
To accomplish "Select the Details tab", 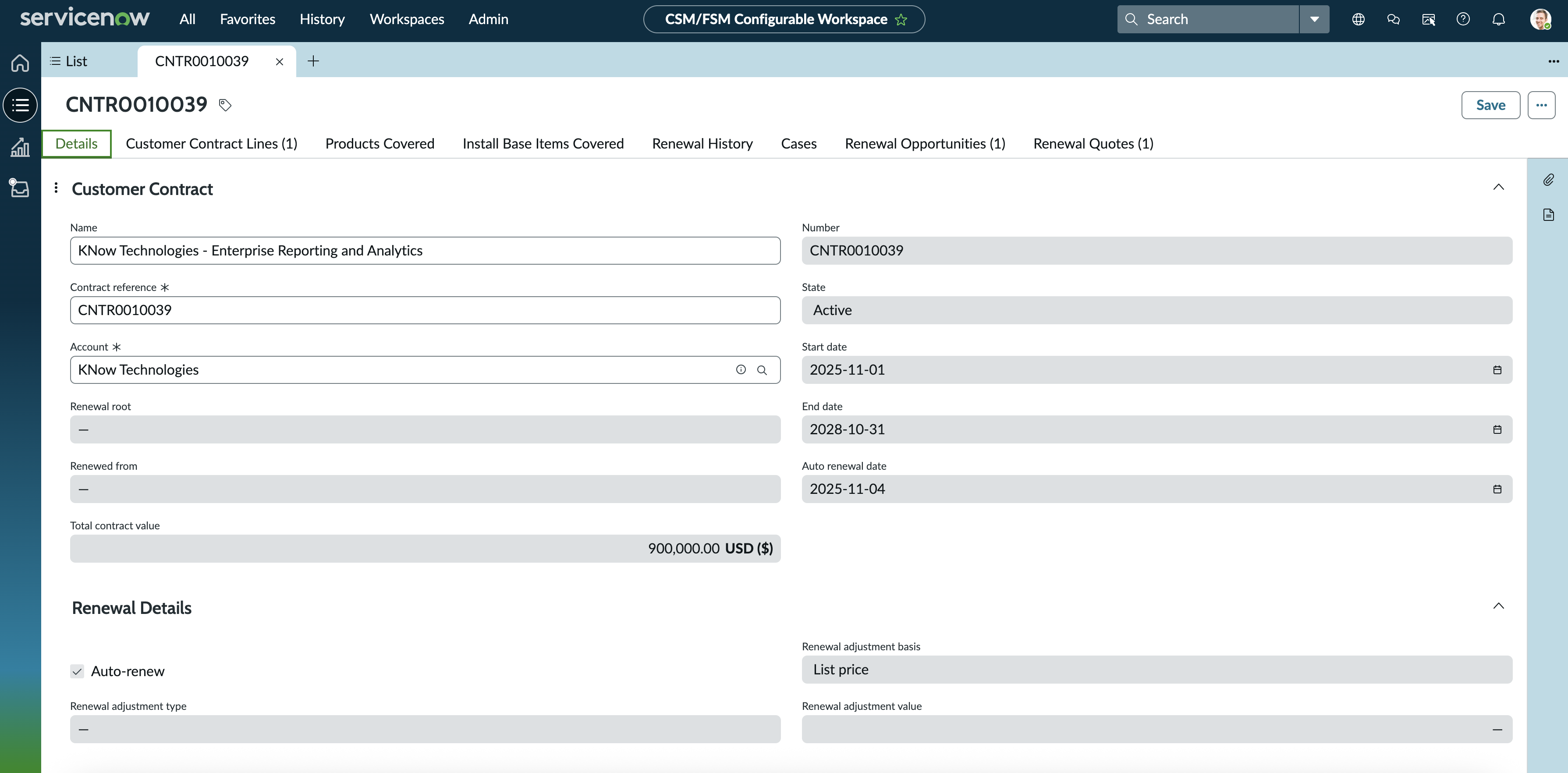I will [x=77, y=144].
